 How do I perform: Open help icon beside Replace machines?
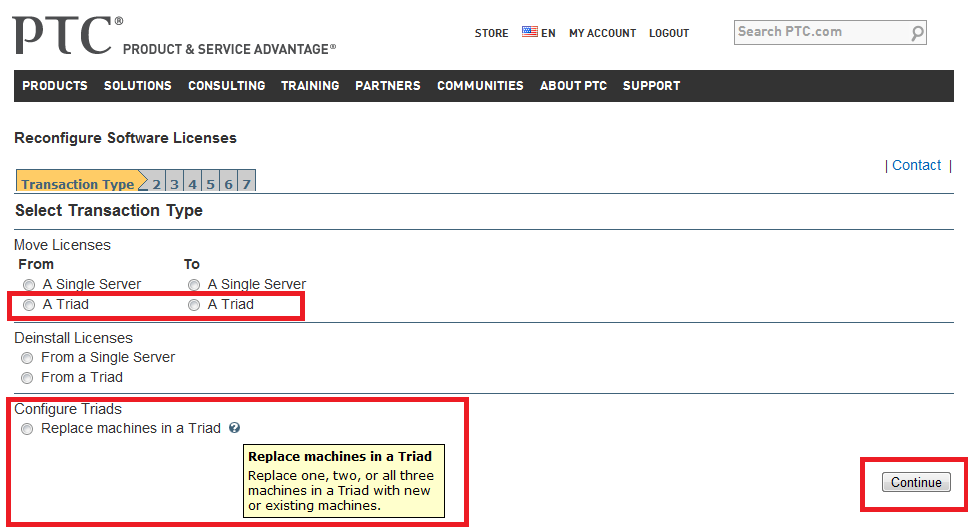click(234, 428)
